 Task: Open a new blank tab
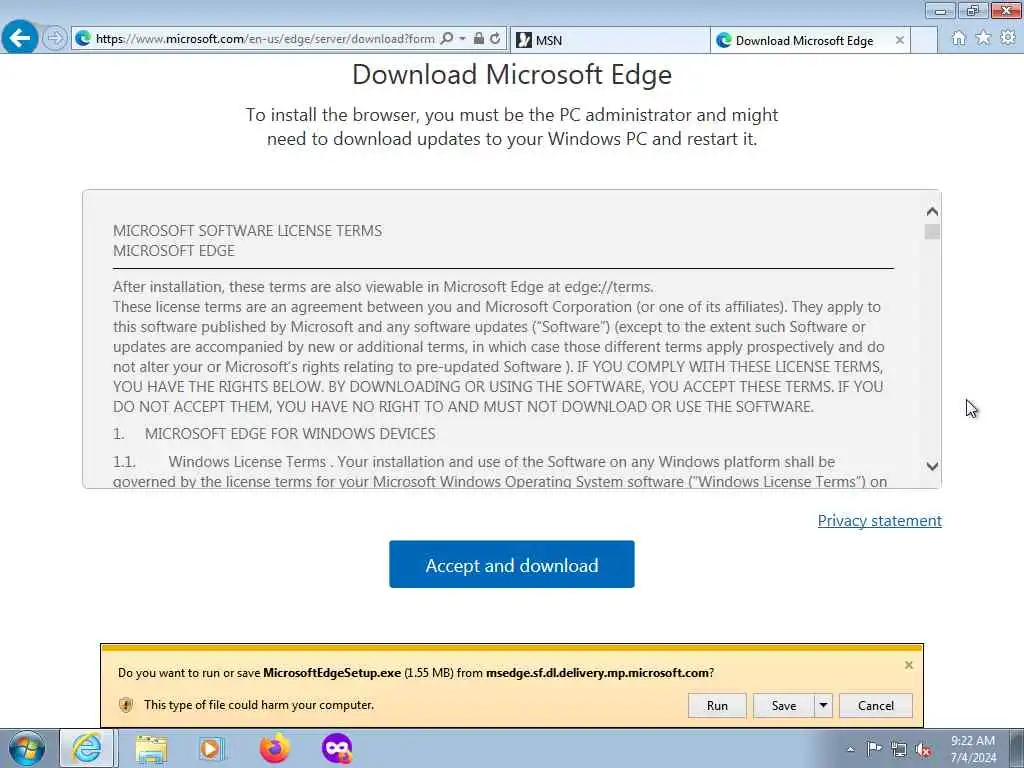pos(923,40)
